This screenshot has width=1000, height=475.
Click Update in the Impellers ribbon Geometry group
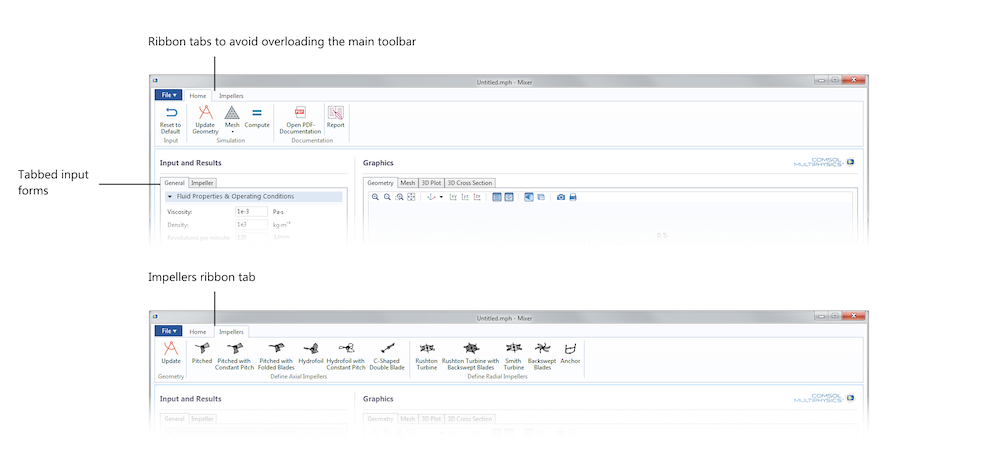pos(170,353)
